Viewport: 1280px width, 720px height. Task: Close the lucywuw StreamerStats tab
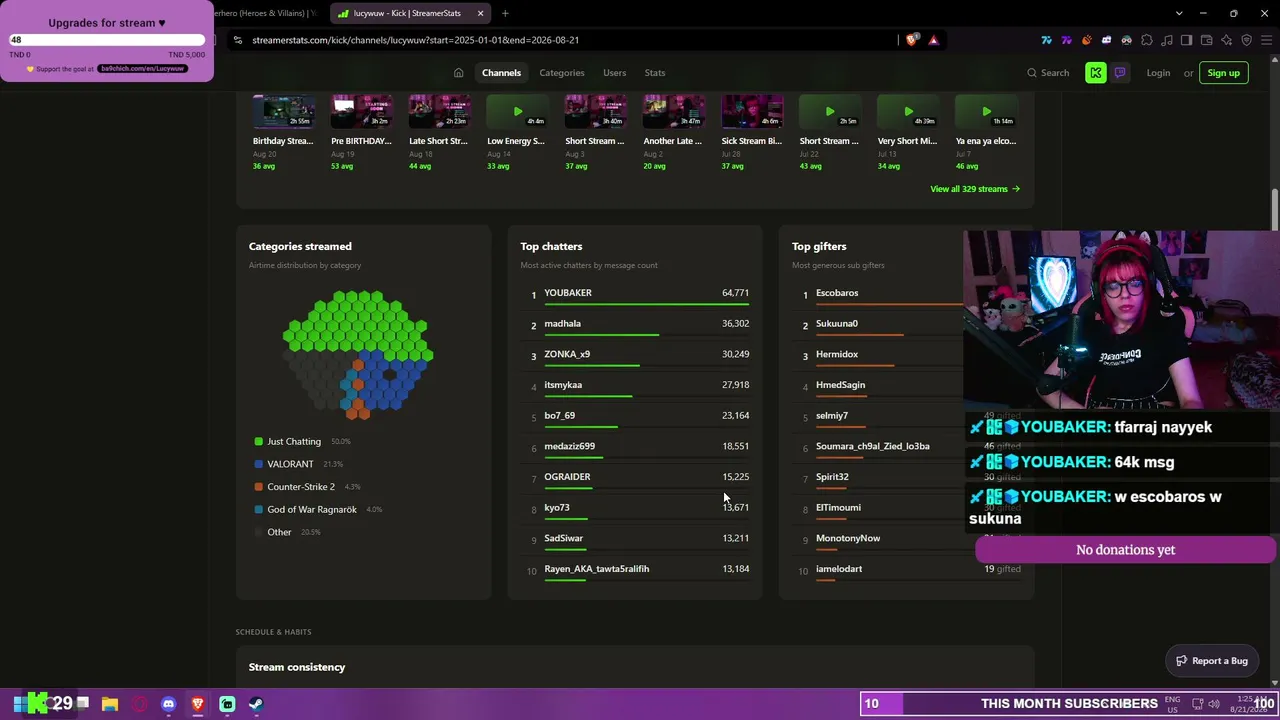[x=480, y=13]
